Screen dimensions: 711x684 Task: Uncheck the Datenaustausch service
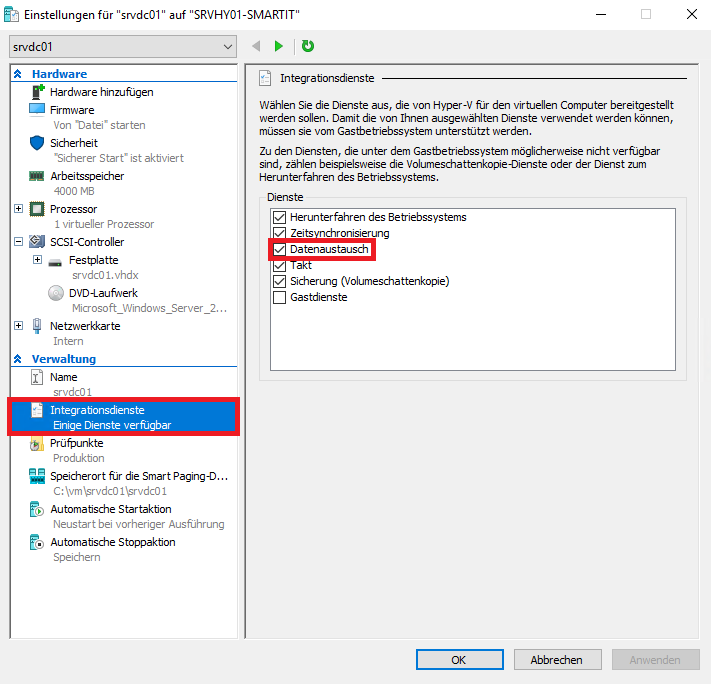tap(279, 249)
